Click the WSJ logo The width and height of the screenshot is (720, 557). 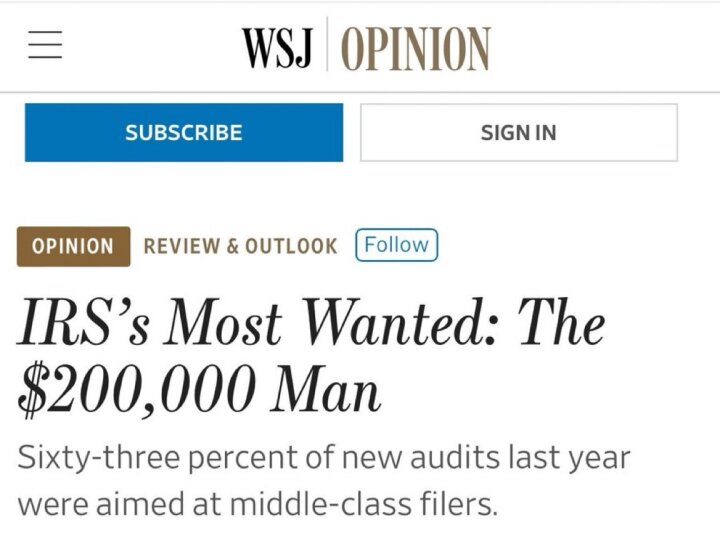(x=278, y=48)
